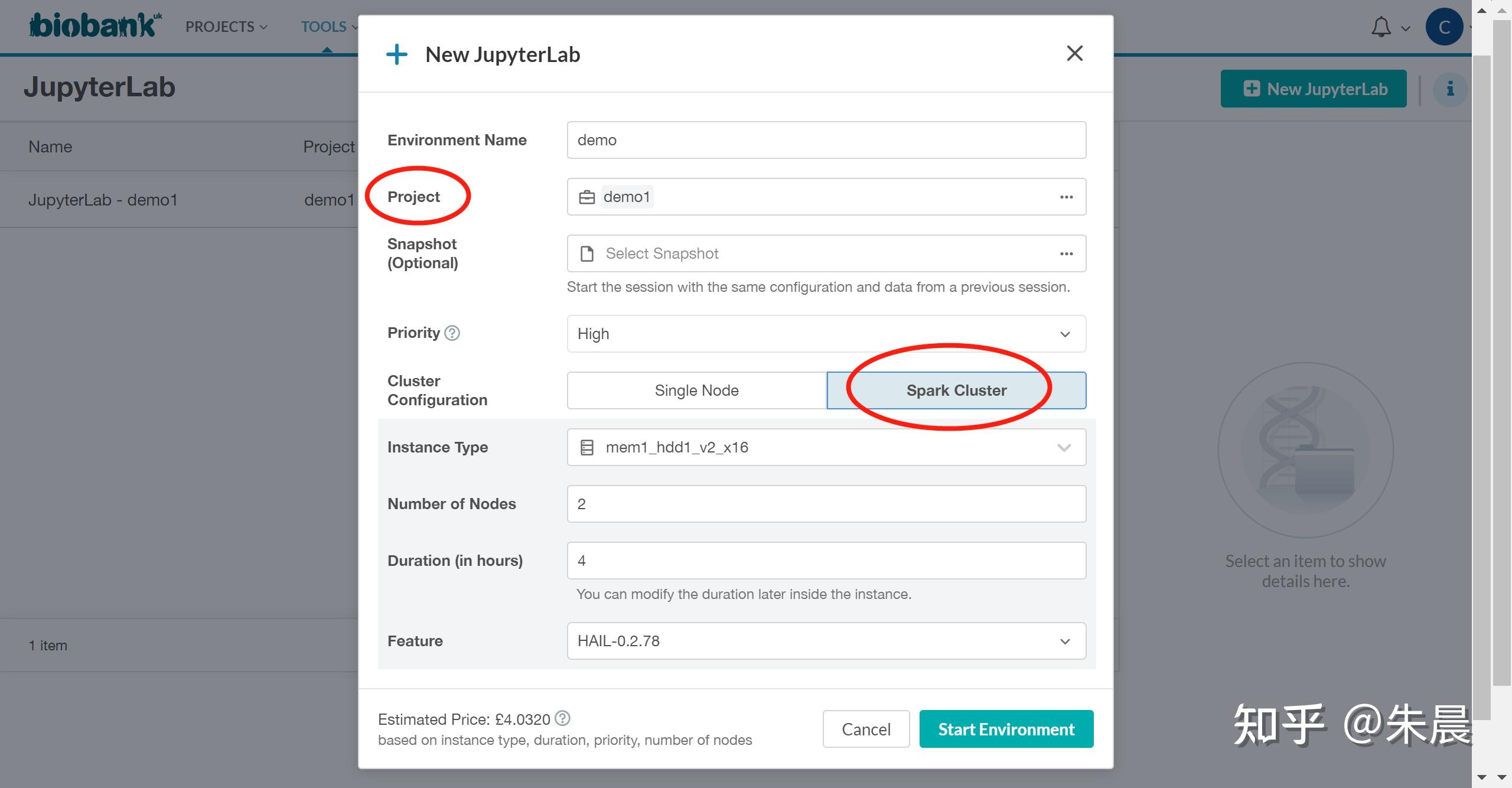The image size is (1512, 788).
Task: Open the notifications bell icon
Action: point(1381,27)
